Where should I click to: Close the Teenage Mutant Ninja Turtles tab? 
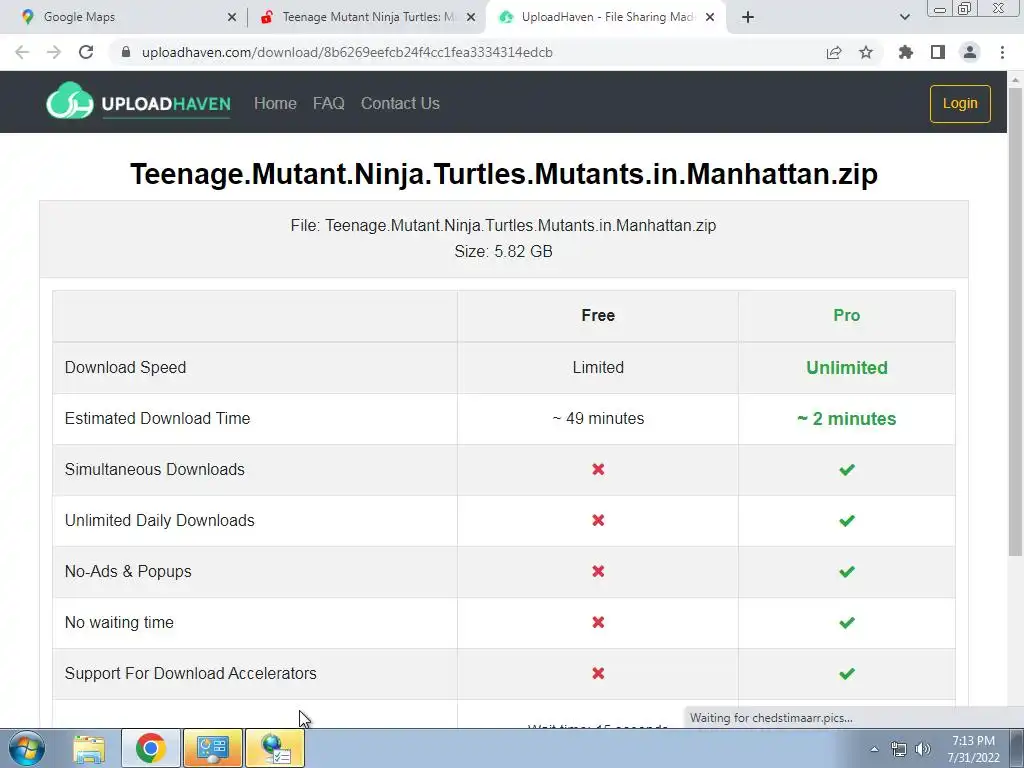point(471,18)
